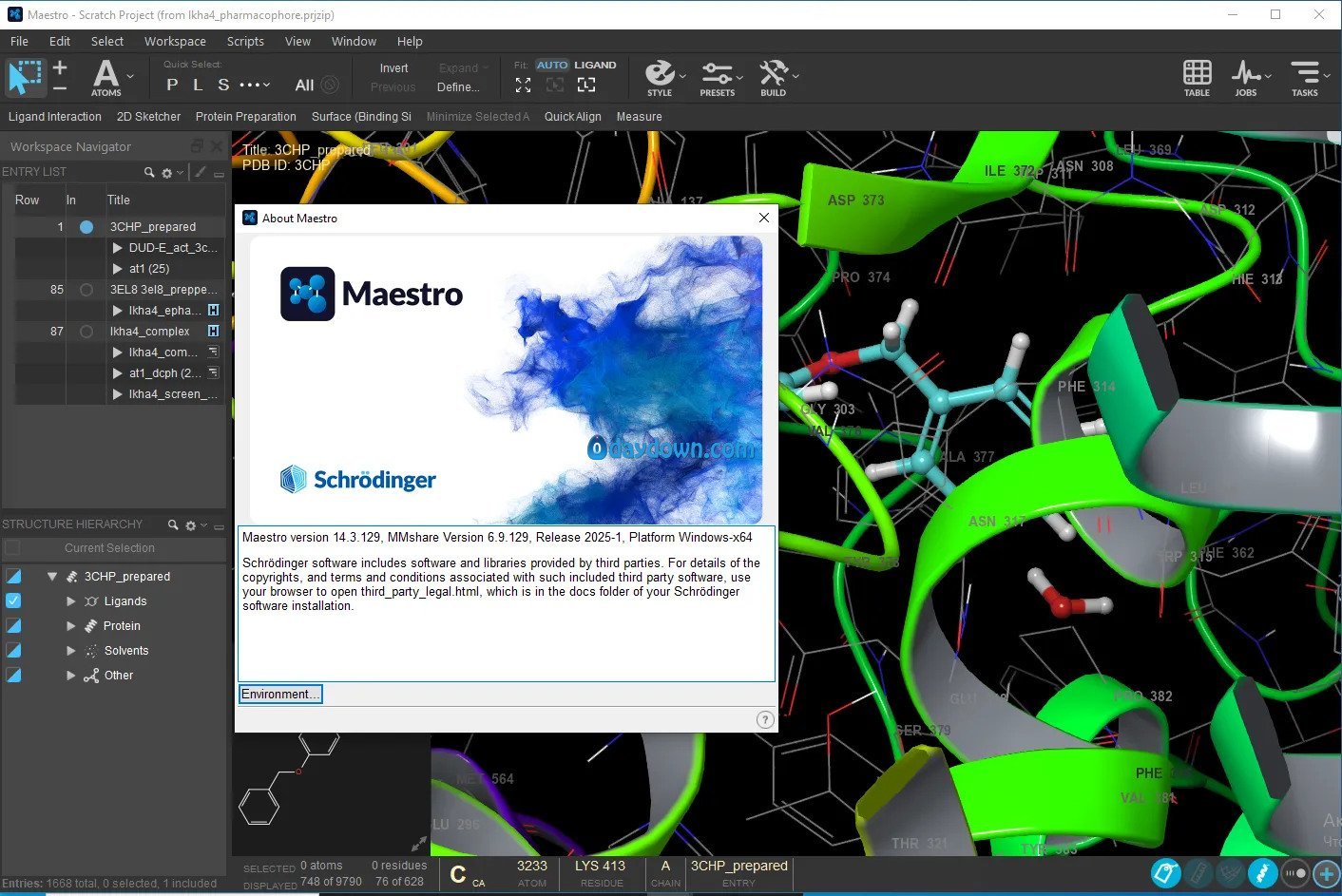Expand the at1_dcph group
This screenshot has width=1342, height=896.
point(118,373)
